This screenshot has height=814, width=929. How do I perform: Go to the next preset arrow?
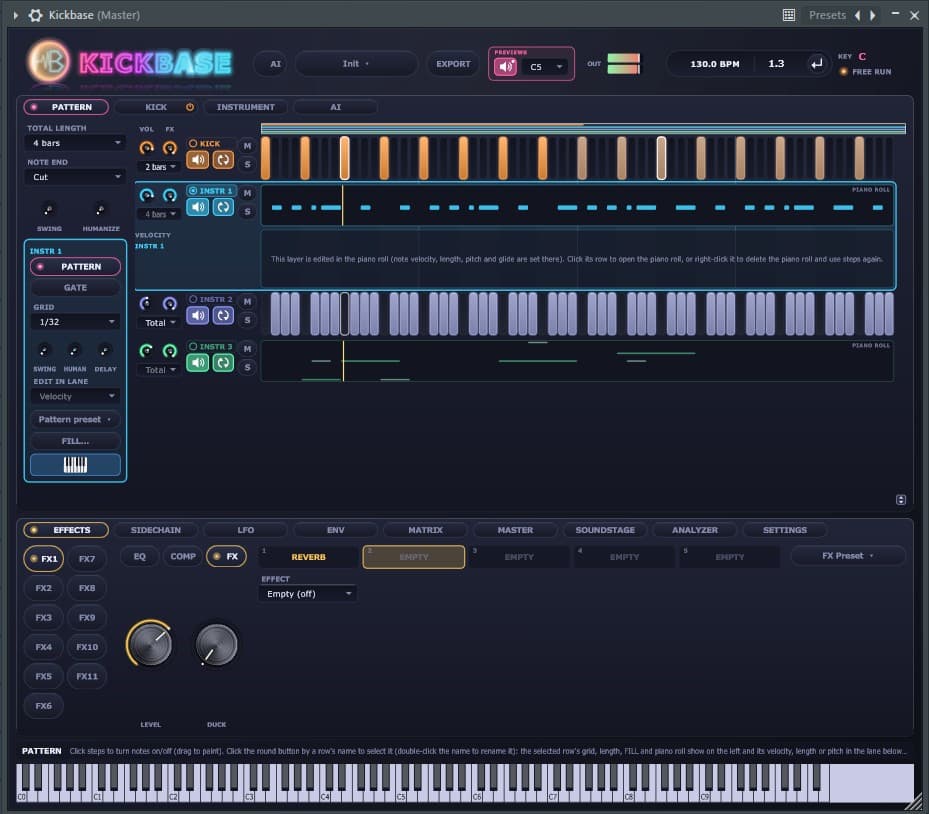coord(872,15)
